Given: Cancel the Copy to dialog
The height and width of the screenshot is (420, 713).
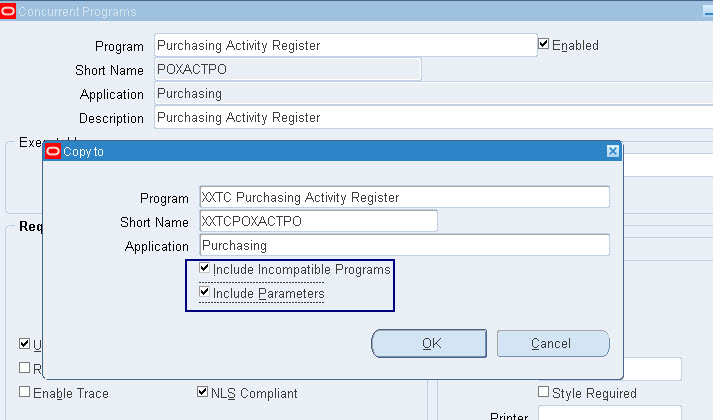Looking at the screenshot, I should tap(553, 344).
